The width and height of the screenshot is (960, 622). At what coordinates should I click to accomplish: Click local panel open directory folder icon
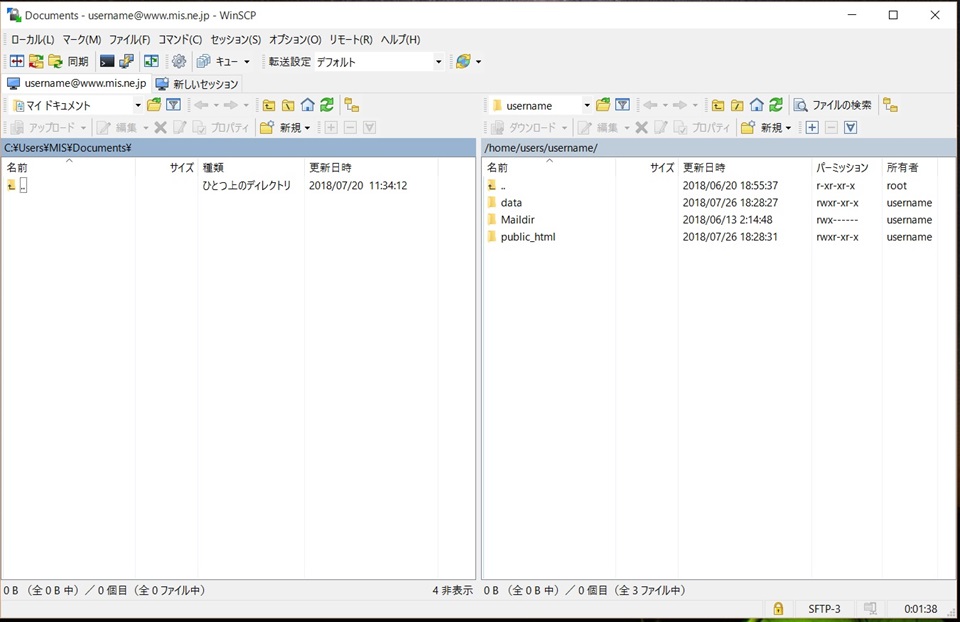[154, 105]
